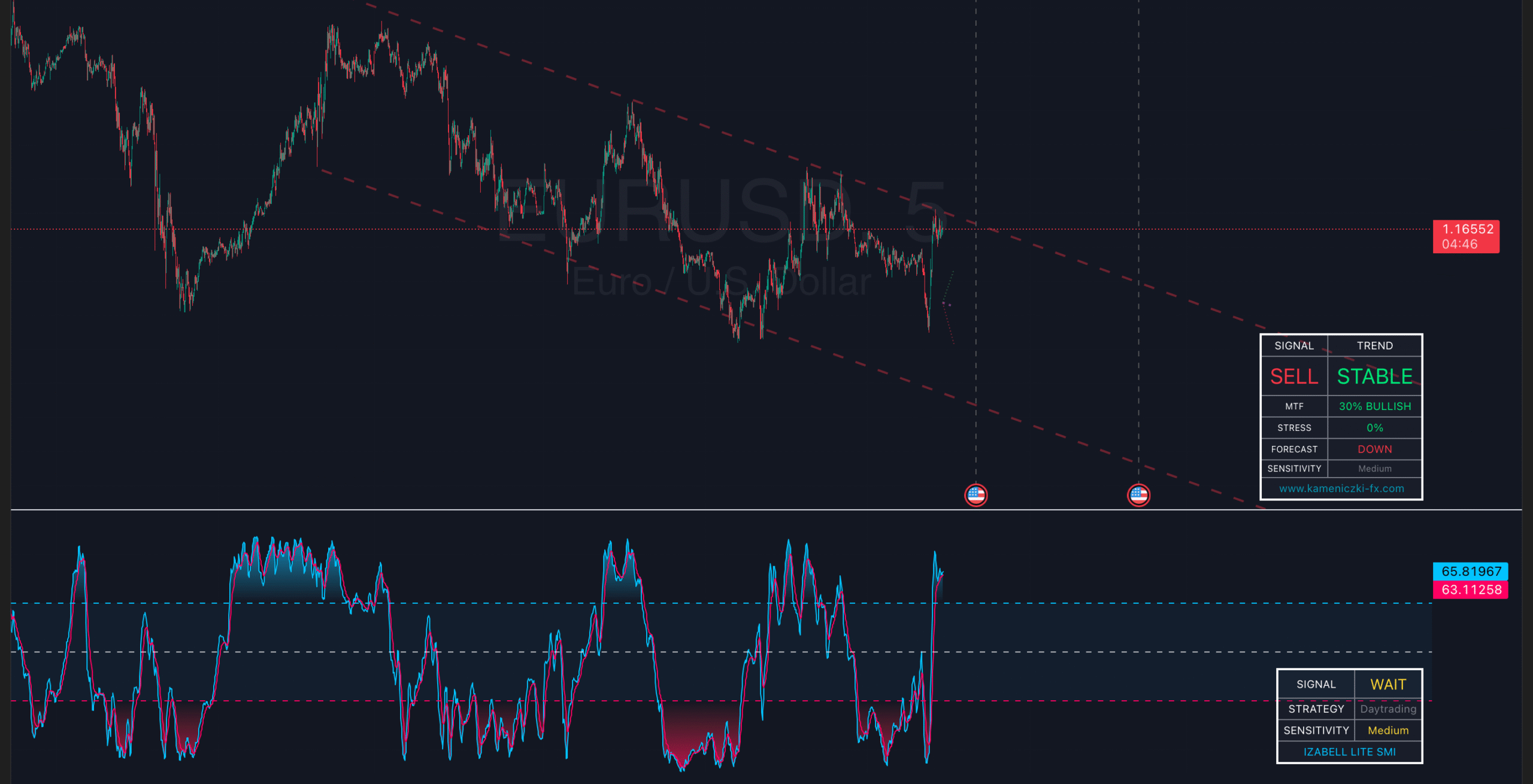Open the www.kameniczki-fx.com link
Image resolution: width=1533 pixels, height=784 pixels.
click(1341, 488)
